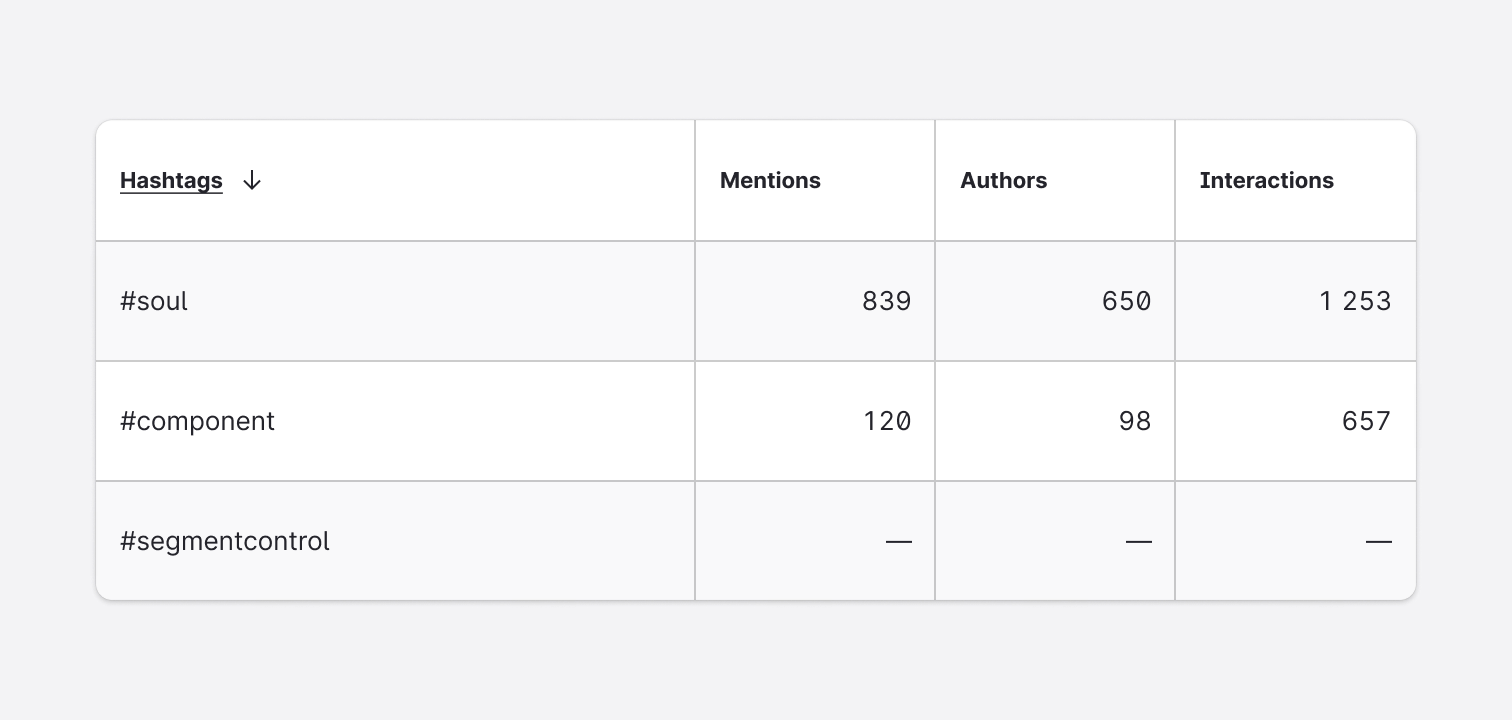Sort by the Mentions column header

770,181
